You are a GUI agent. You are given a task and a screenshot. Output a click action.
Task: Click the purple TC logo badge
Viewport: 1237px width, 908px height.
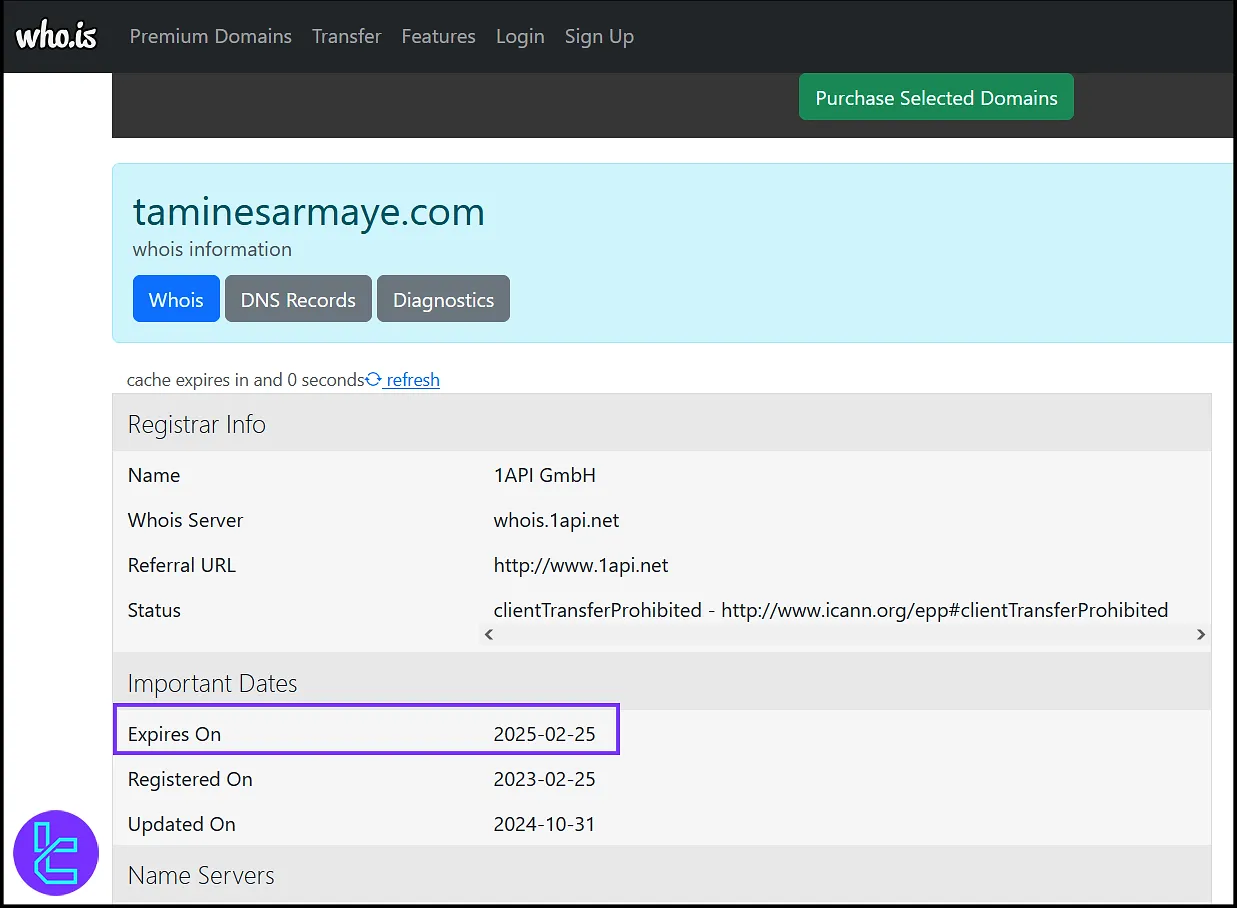(56, 853)
